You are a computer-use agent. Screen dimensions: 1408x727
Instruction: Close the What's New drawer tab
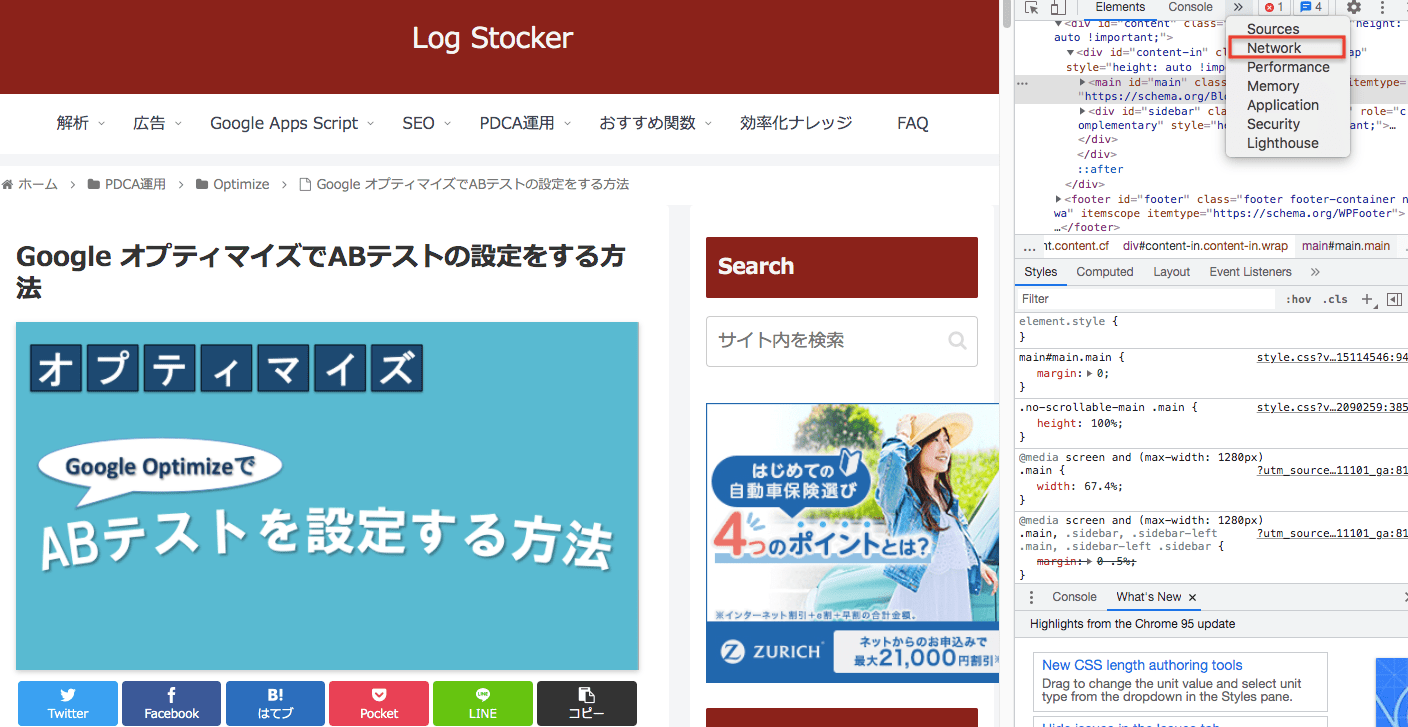coord(1192,597)
